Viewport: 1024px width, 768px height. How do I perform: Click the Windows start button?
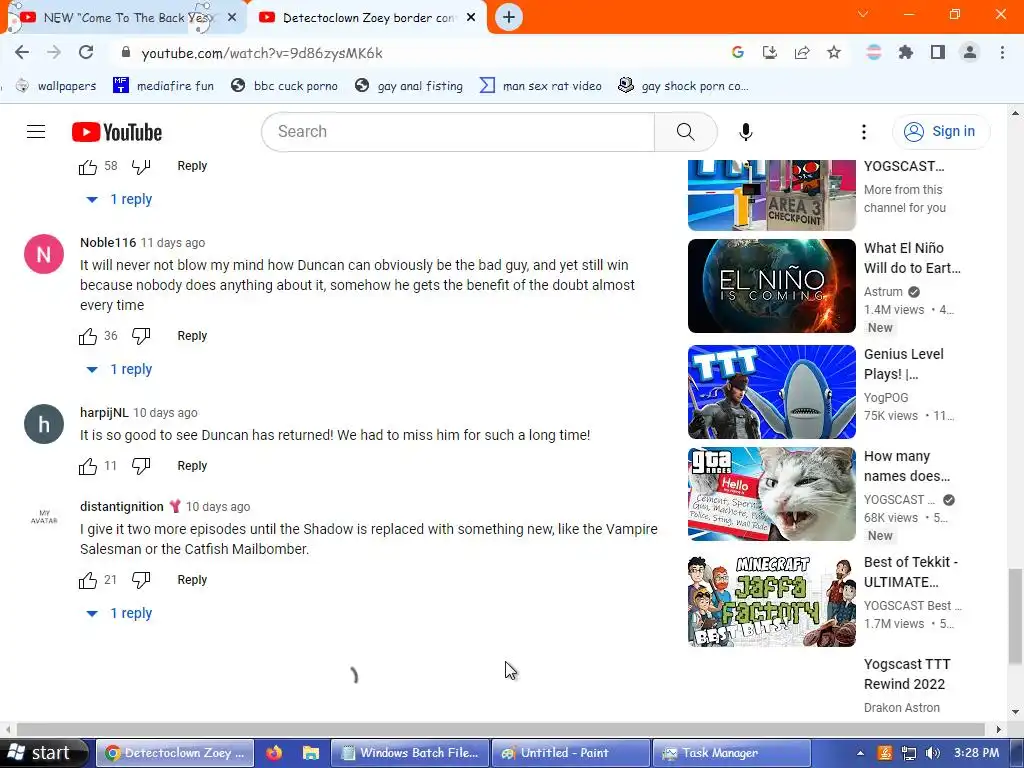42,753
